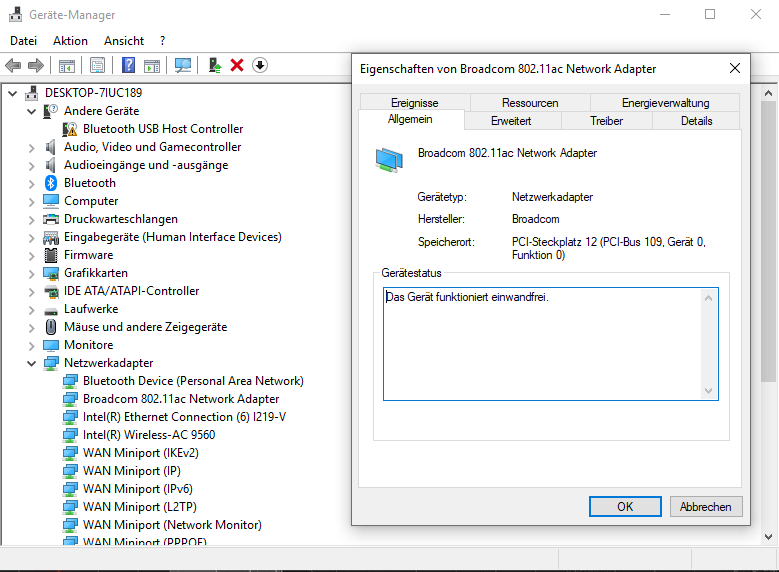Collapse the DESKTOP-7IUC189 root node
779x572 pixels.
(12, 93)
